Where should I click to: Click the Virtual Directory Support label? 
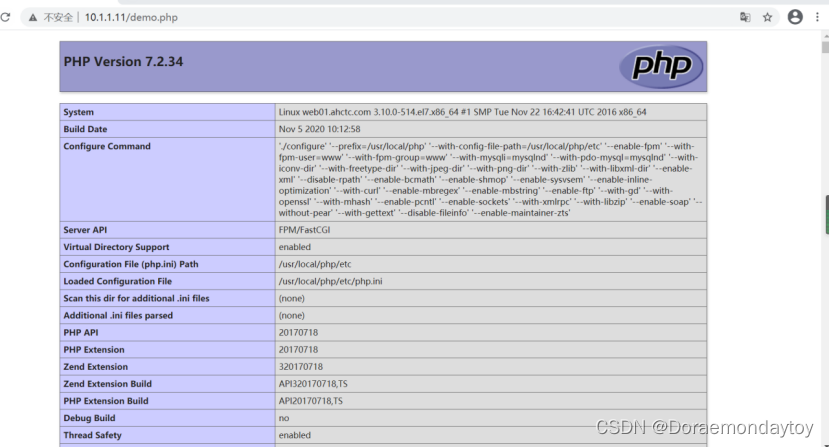[116, 247]
